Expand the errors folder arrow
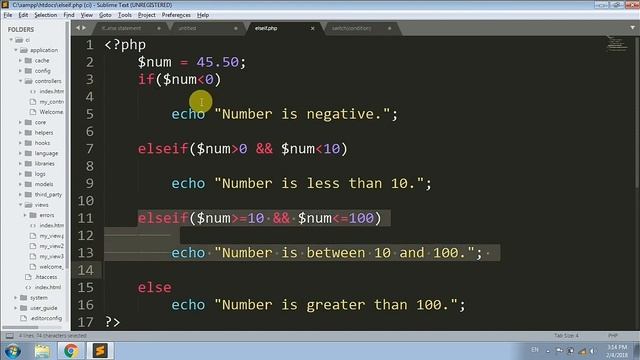The image size is (640, 360). (x=25, y=215)
